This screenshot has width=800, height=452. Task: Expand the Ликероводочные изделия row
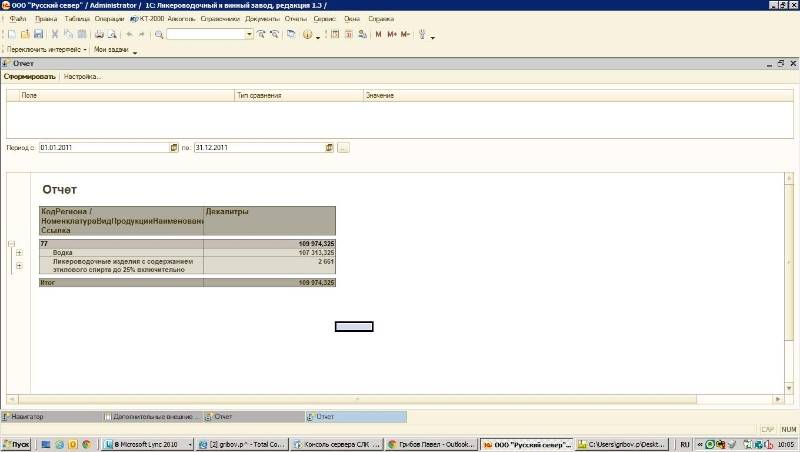(x=19, y=265)
